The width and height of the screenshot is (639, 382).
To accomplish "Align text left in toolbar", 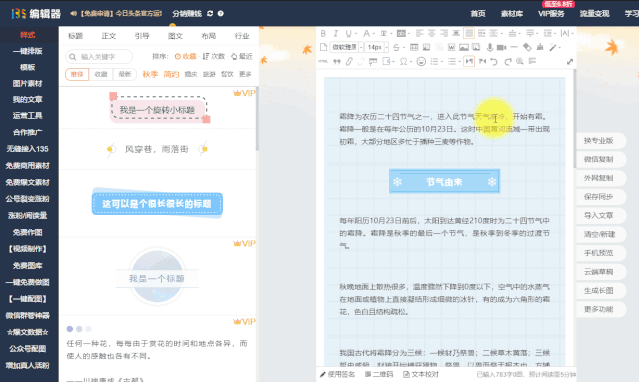I will (x=420, y=33).
